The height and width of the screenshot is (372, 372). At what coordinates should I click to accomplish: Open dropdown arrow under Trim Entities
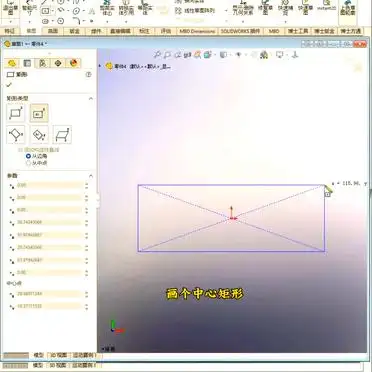point(107,22)
